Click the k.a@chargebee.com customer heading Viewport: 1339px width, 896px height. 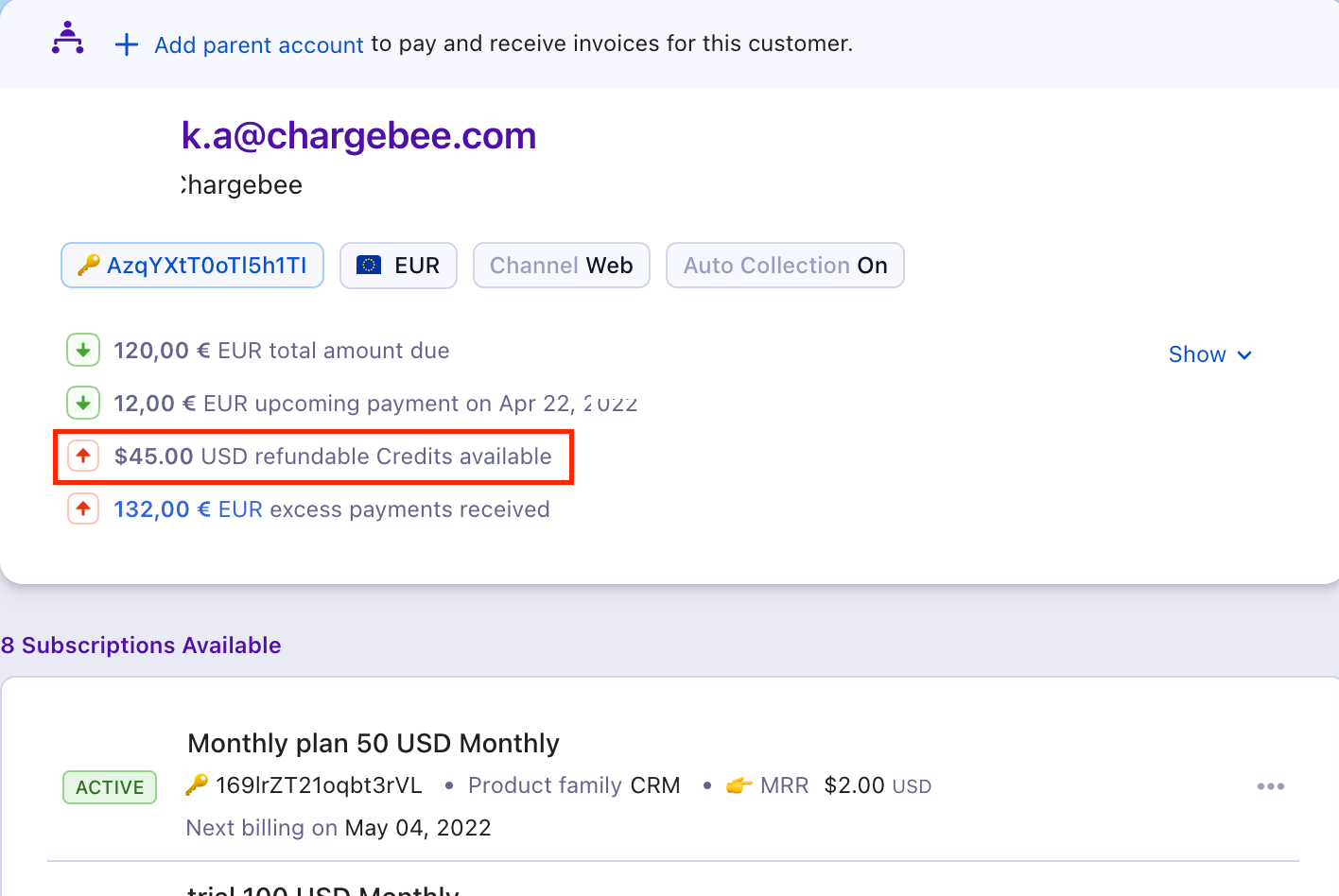tap(358, 136)
